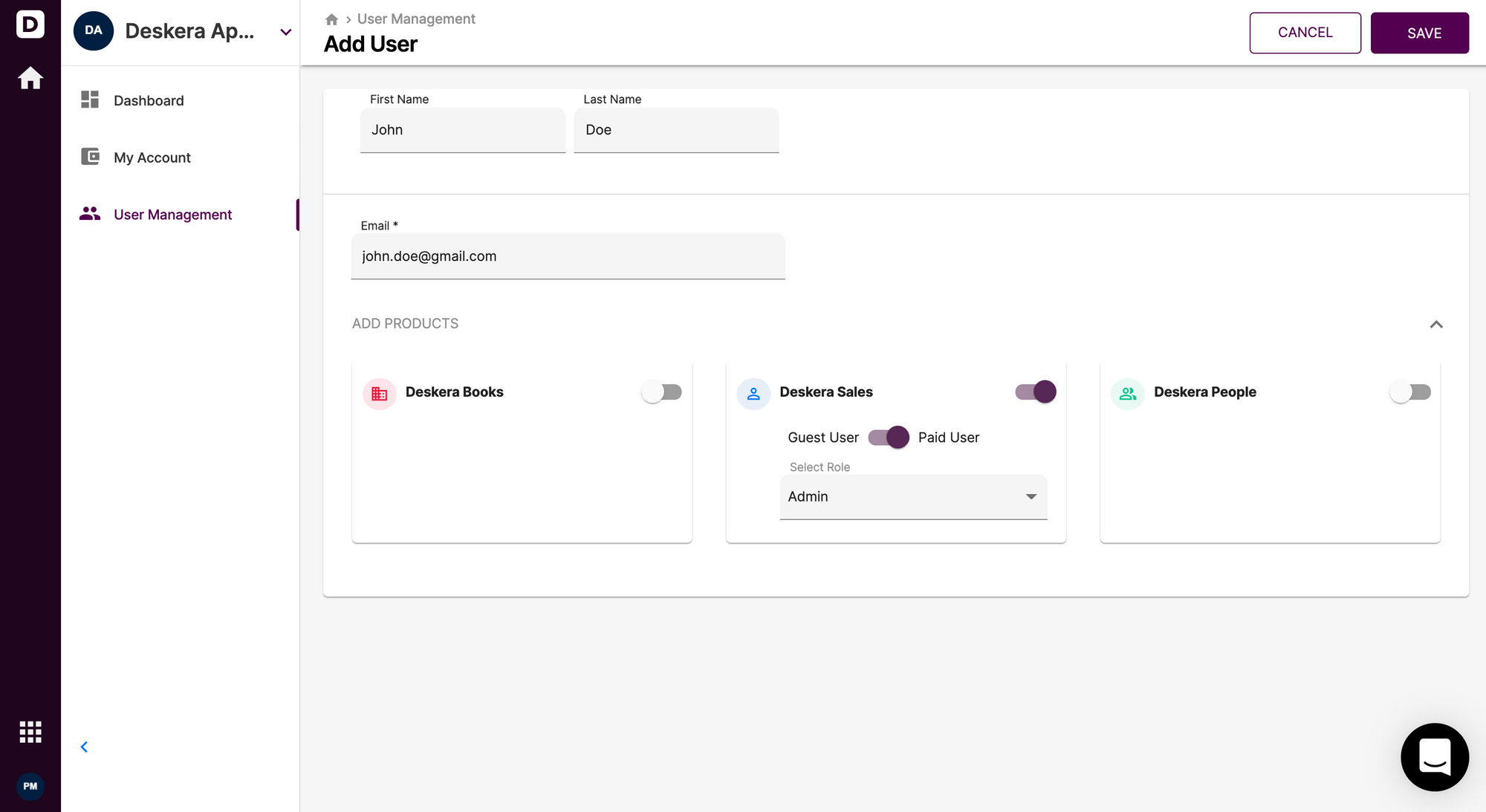This screenshot has width=1486, height=812.
Task: Open the organization switcher dropdown arrow
Action: tap(285, 32)
